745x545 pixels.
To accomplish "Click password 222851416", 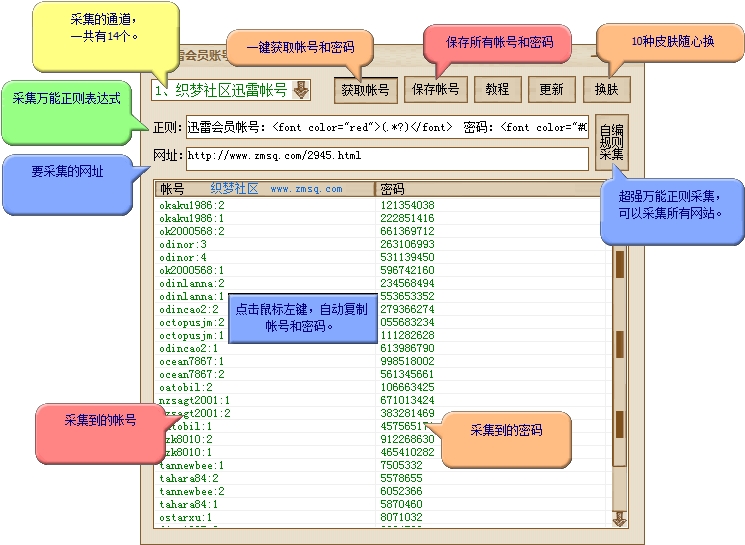I will pos(407,218).
